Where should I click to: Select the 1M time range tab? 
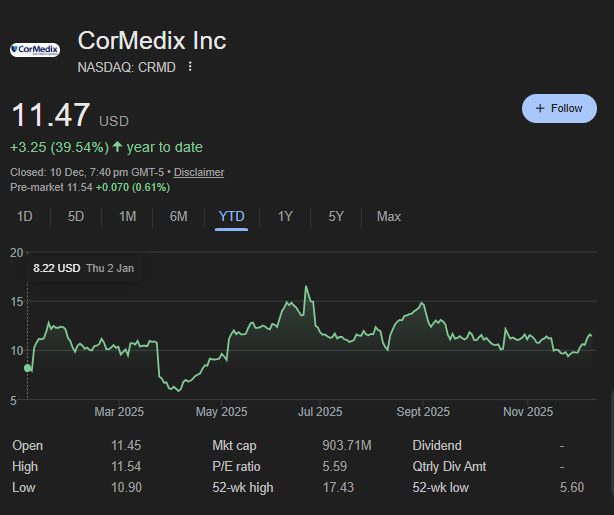click(x=127, y=217)
